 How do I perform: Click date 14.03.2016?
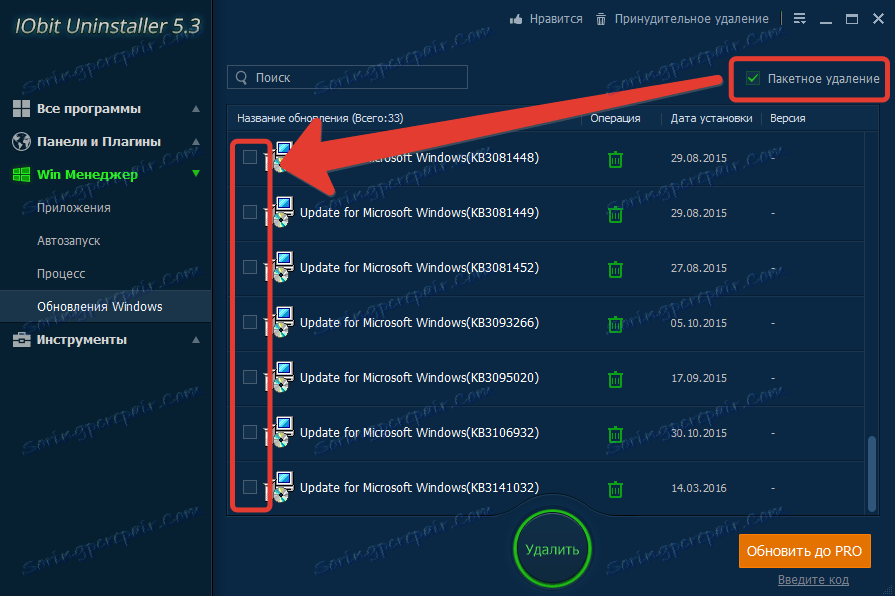[699, 488]
